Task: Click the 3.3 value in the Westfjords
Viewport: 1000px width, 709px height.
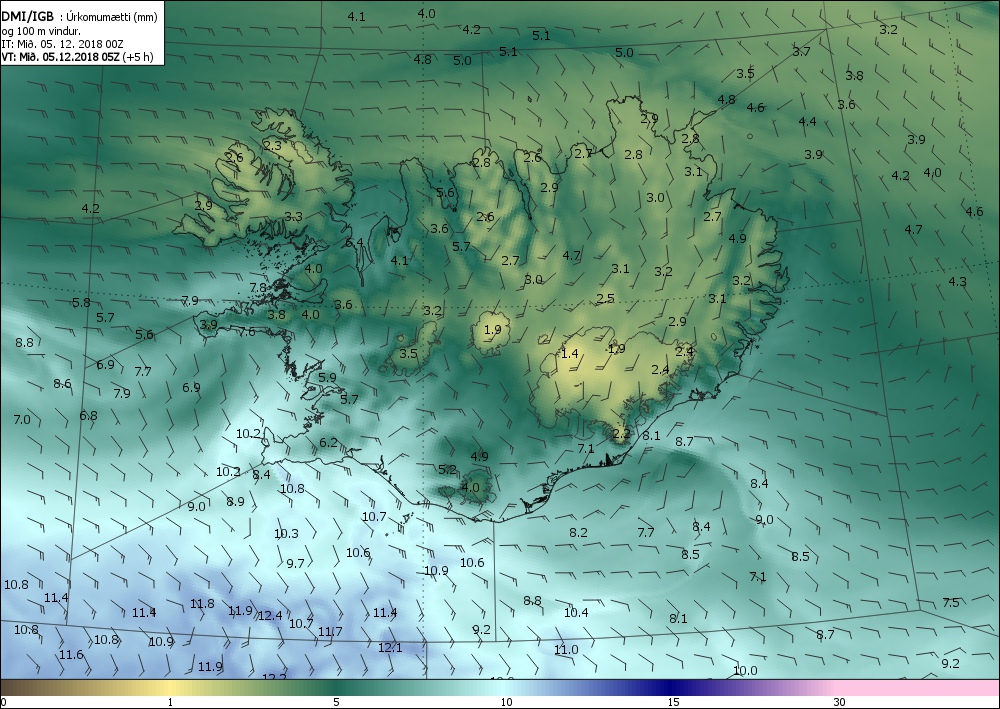Action: coord(293,217)
